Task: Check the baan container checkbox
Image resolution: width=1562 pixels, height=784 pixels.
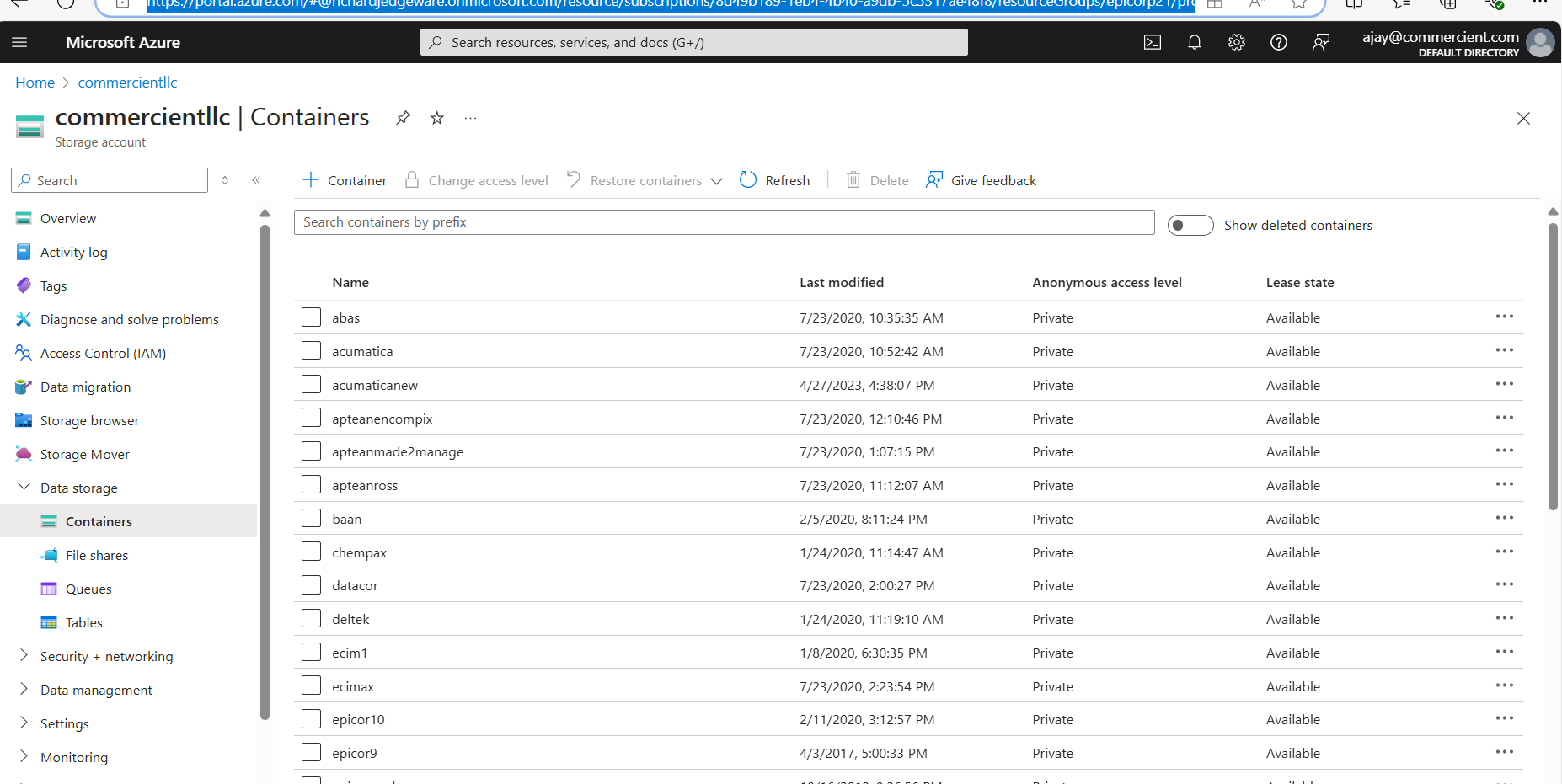Action: 312,519
